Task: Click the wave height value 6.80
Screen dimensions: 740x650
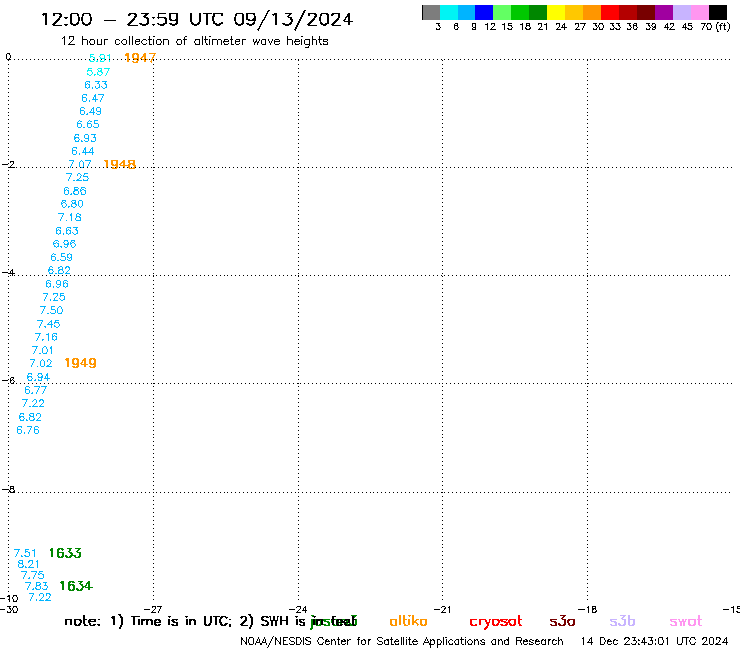Action: [72, 204]
